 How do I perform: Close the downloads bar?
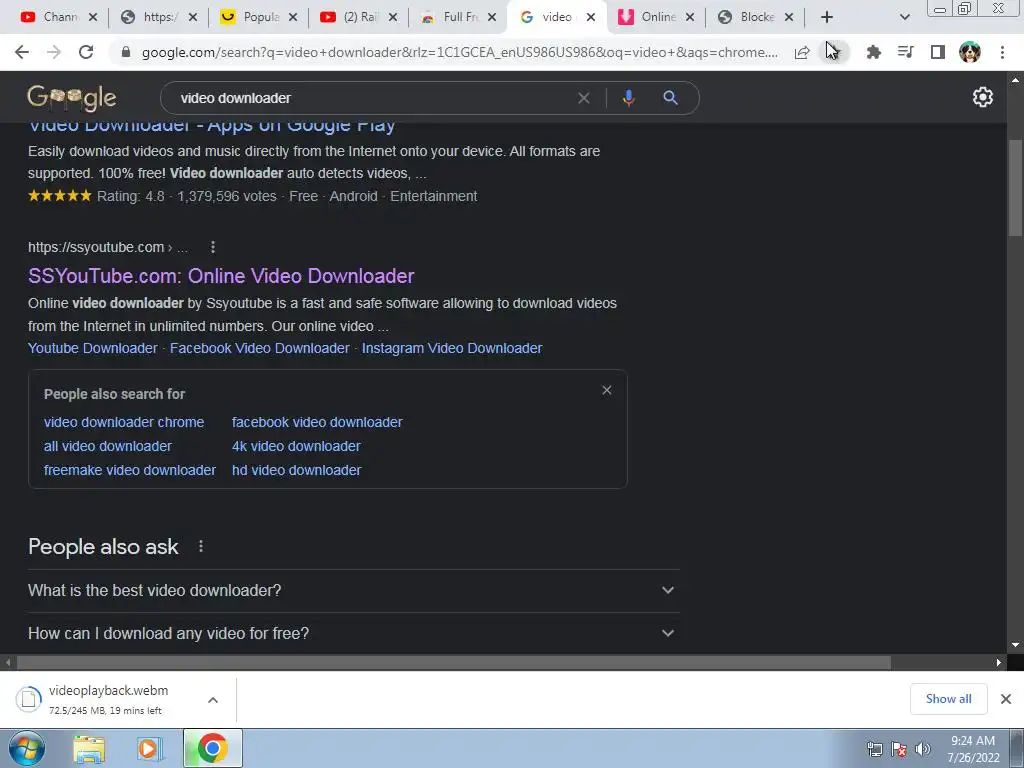pos(1006,699)
